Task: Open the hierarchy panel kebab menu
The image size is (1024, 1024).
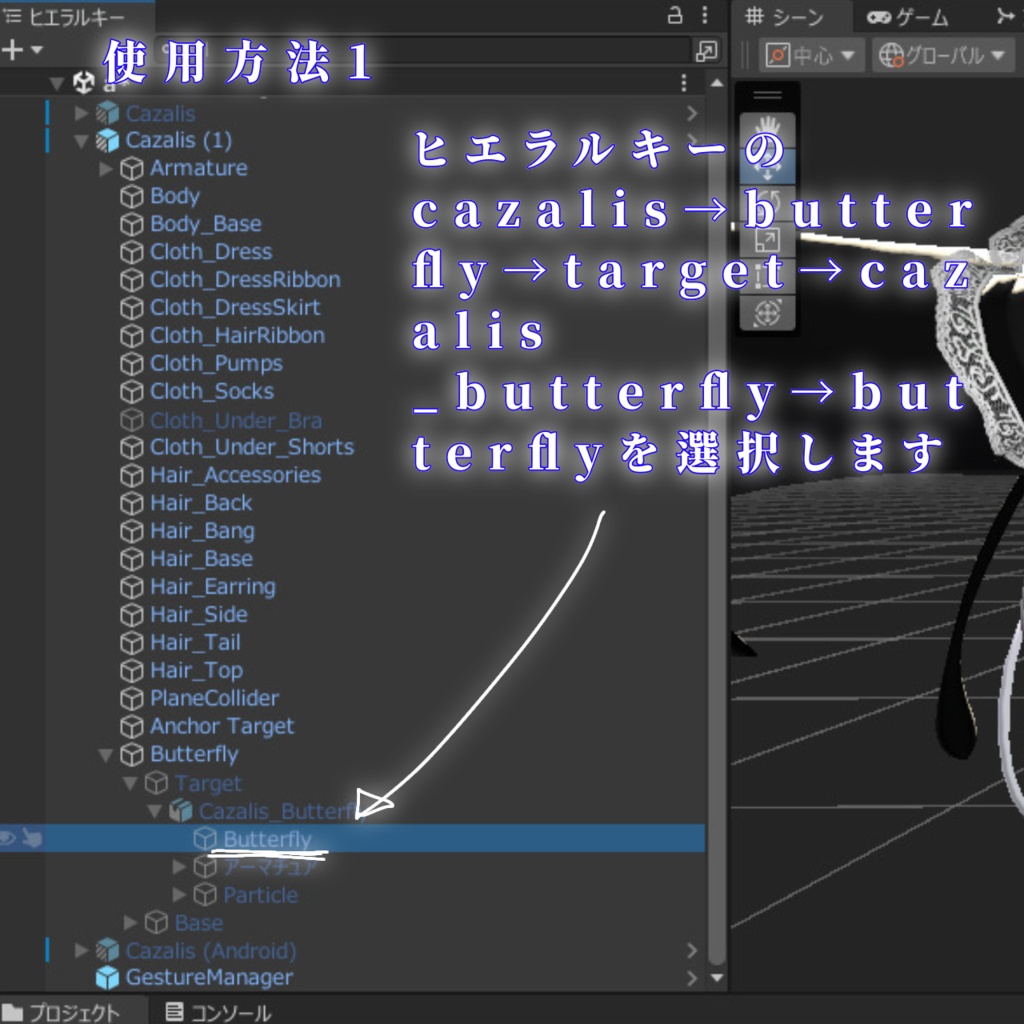Action: (703, 12)
